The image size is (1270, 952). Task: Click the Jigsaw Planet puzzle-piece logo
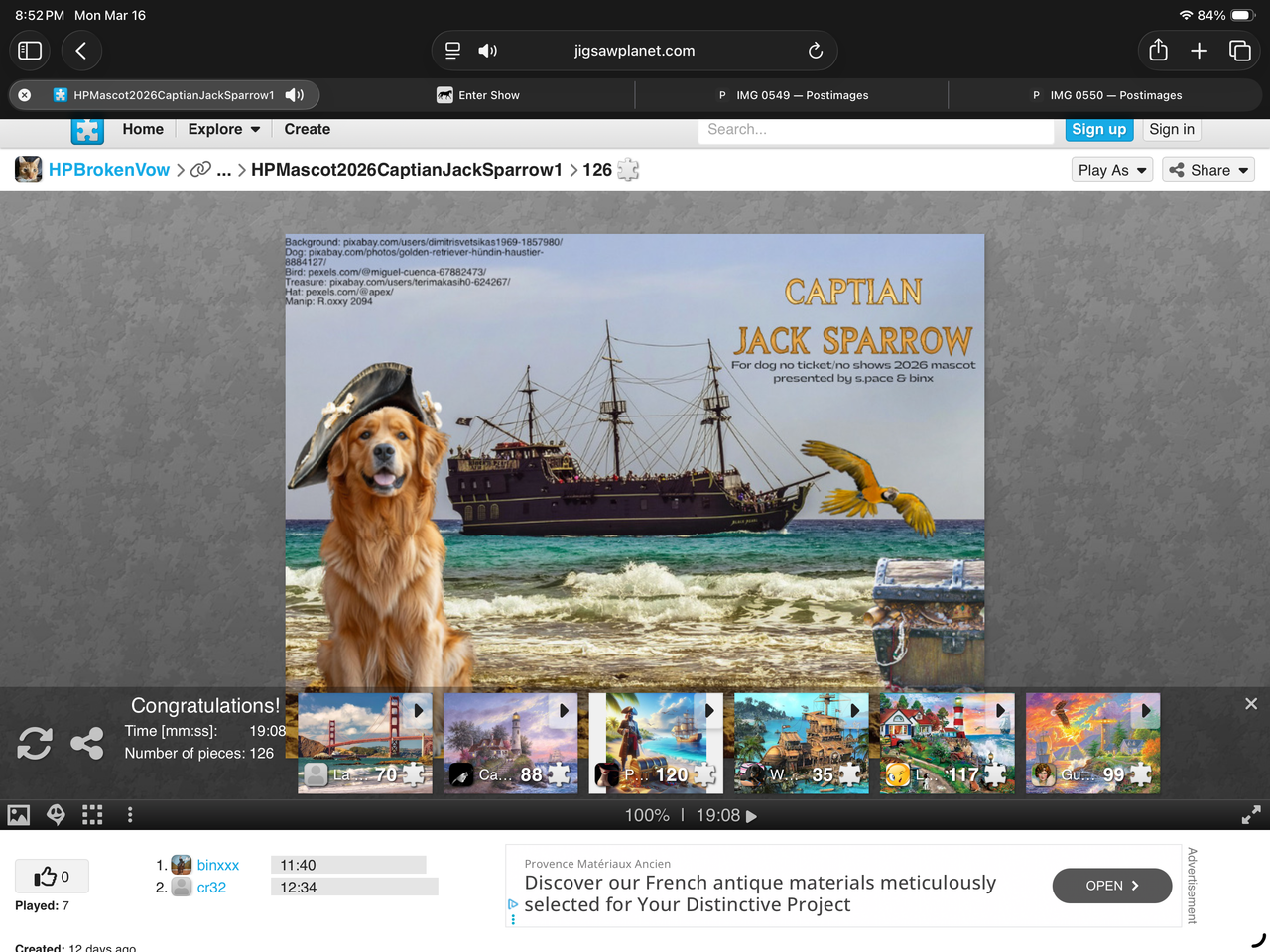click(87, 130)
